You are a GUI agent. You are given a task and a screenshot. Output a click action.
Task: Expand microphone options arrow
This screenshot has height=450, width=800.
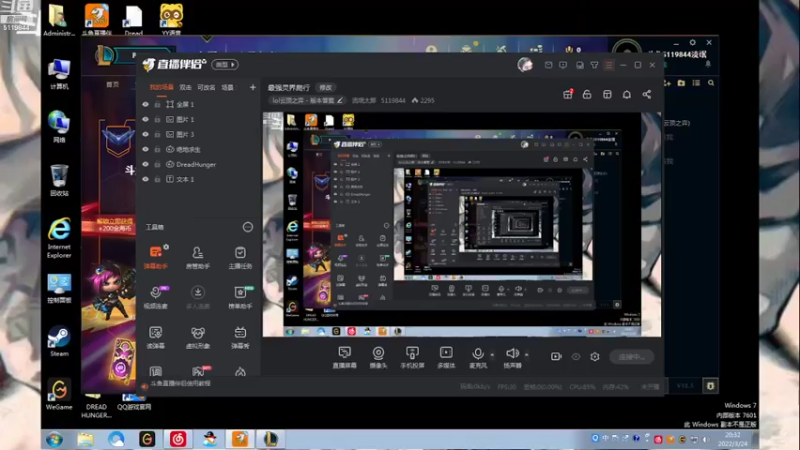(492, 354)
